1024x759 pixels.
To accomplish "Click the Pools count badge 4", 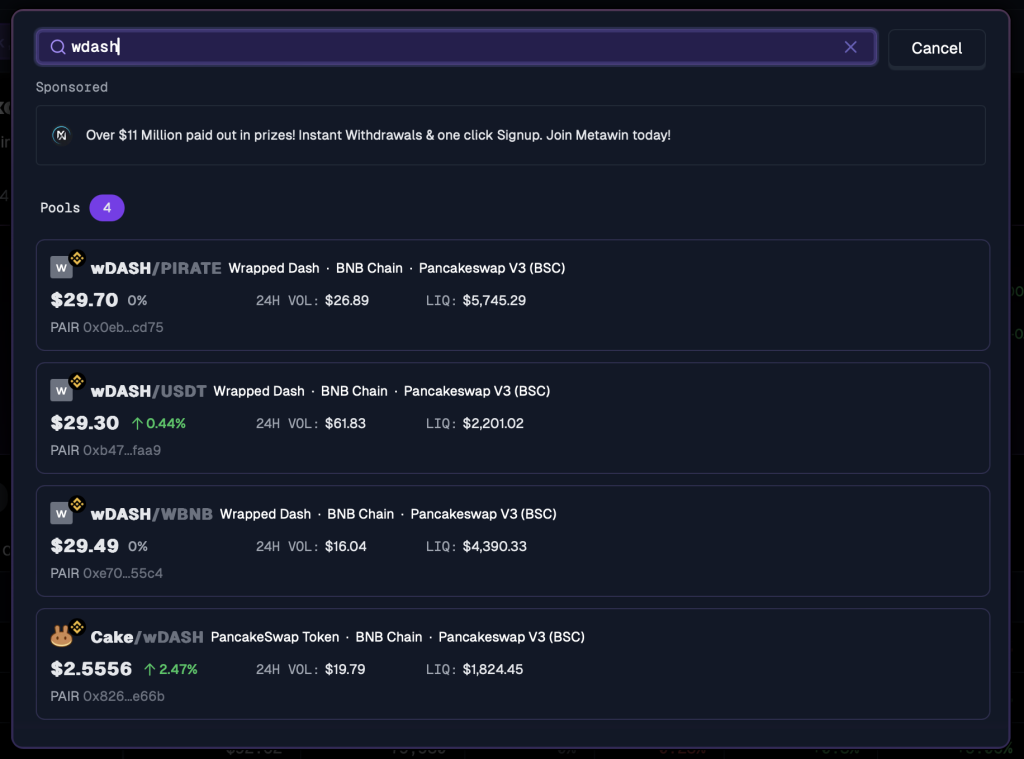I will tap(107, 208).
